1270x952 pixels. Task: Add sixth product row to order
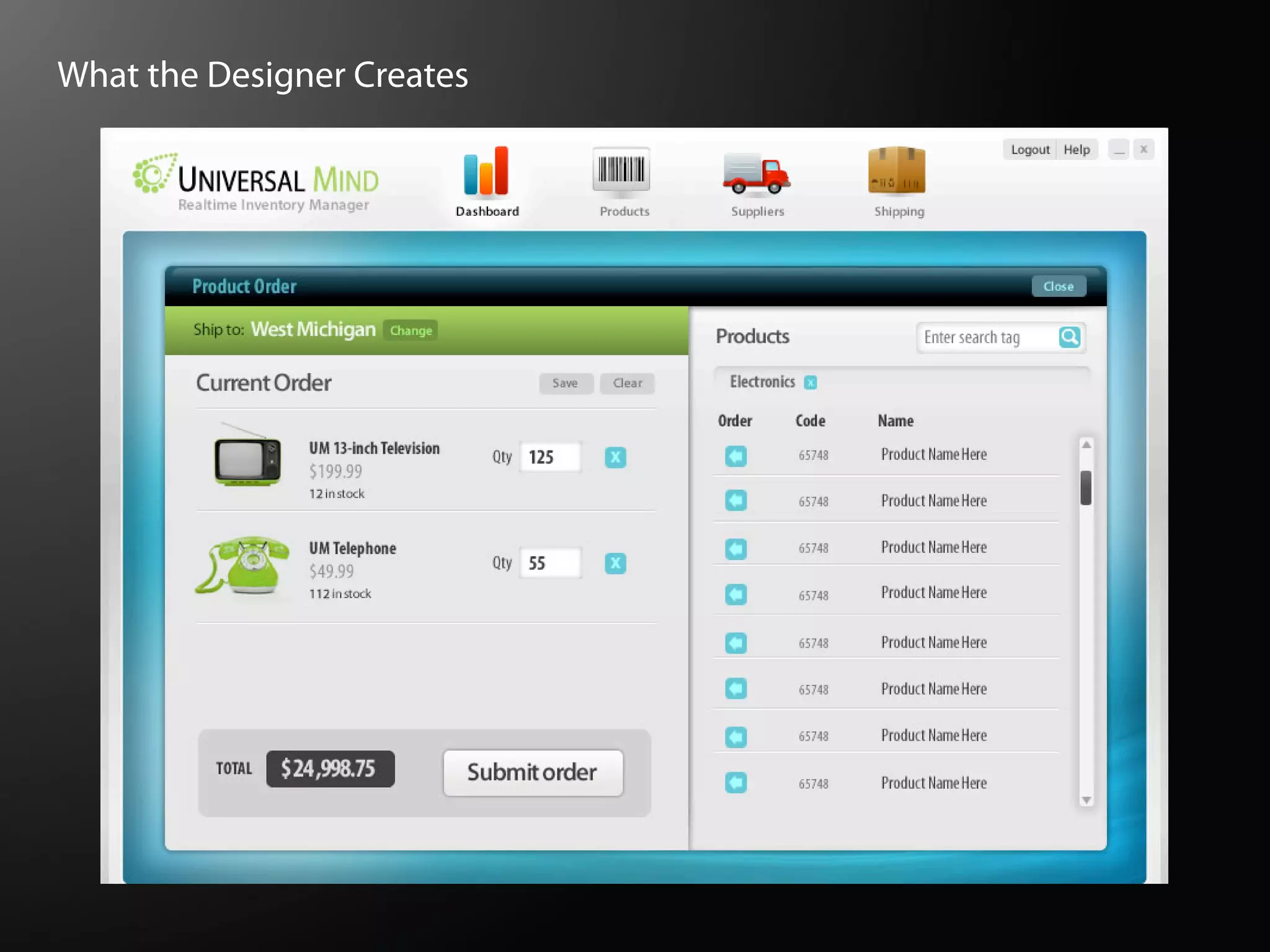click(735, 689)
